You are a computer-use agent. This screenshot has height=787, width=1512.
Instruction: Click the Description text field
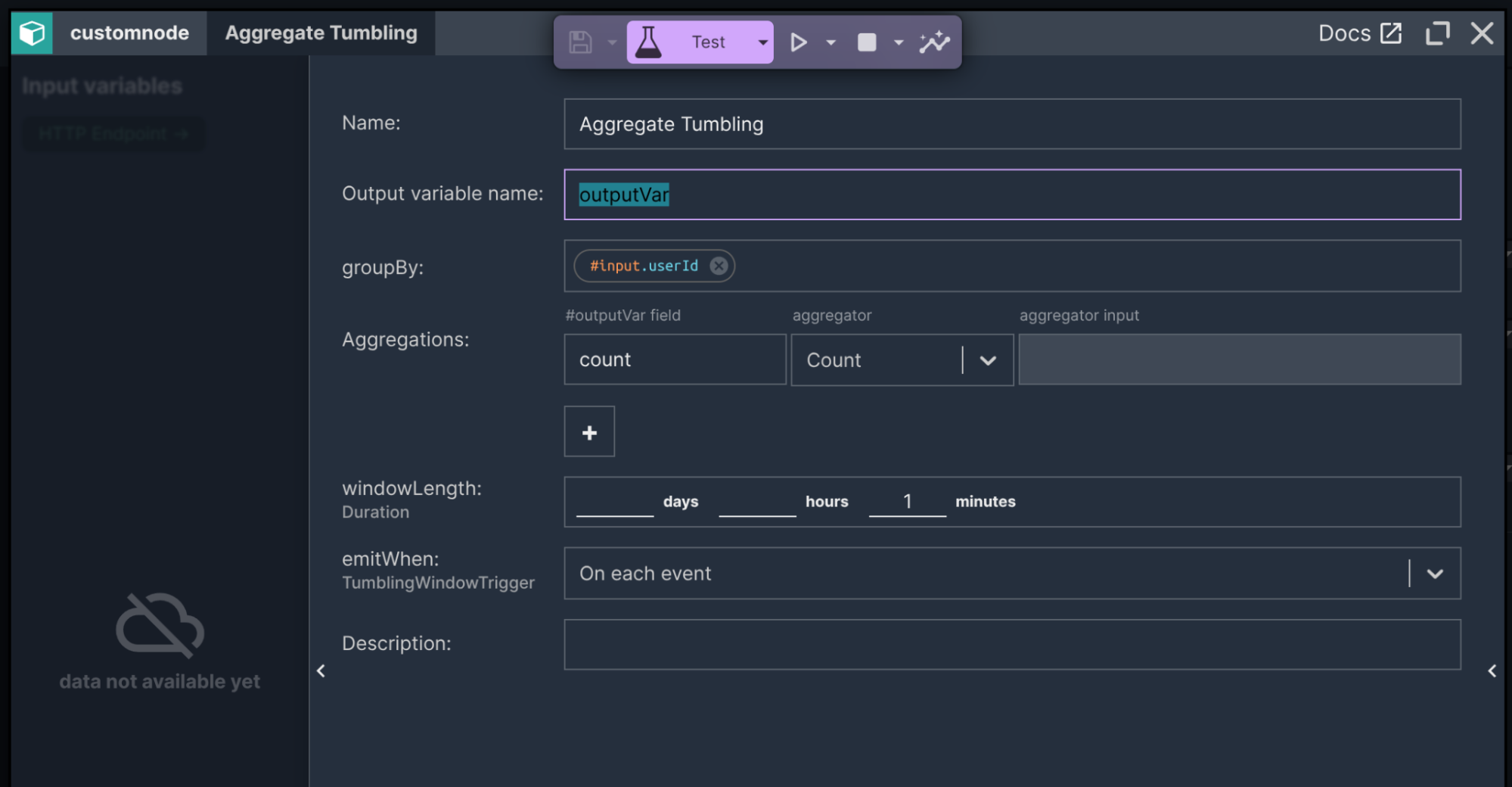pyautogui.click(x=1011, y=645)
